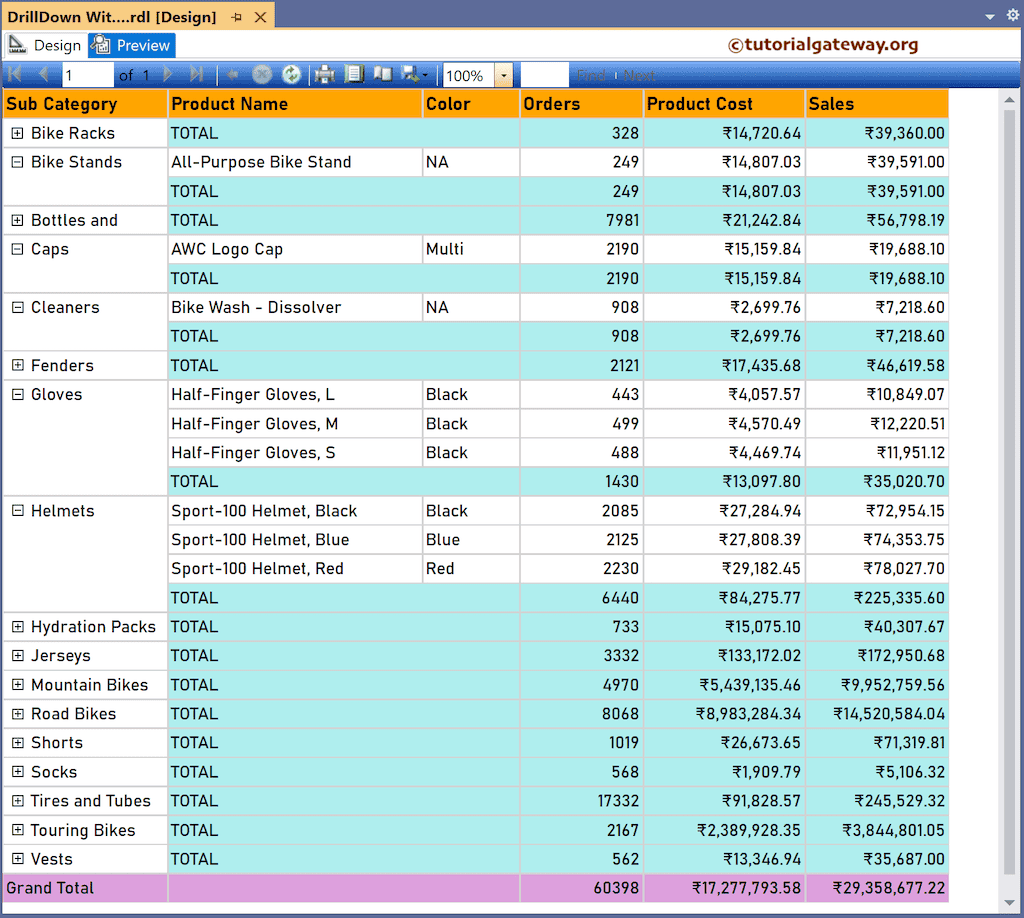Select the Print icon on the report toolbar
Screen dimensions: 1024x918
point(324,74)
